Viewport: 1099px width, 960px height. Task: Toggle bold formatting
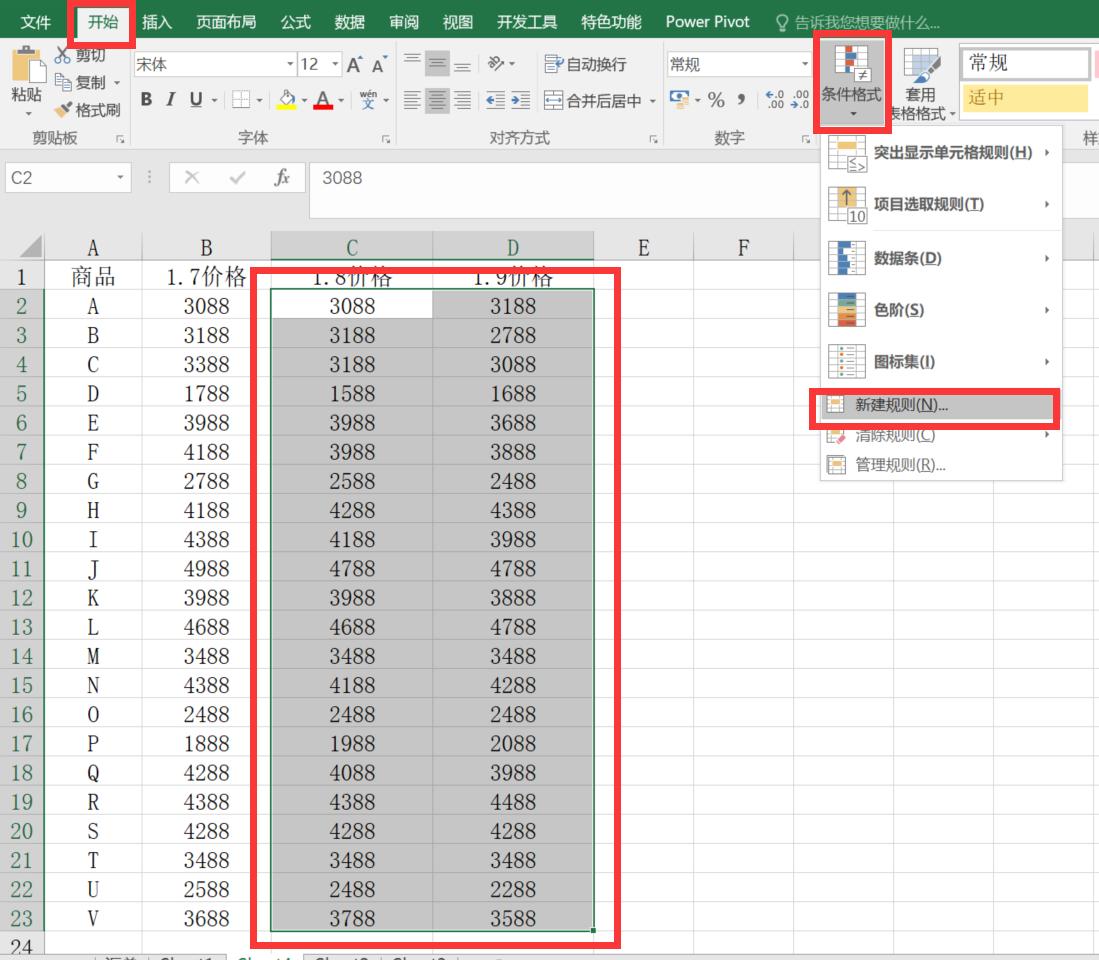click(146, 99)
